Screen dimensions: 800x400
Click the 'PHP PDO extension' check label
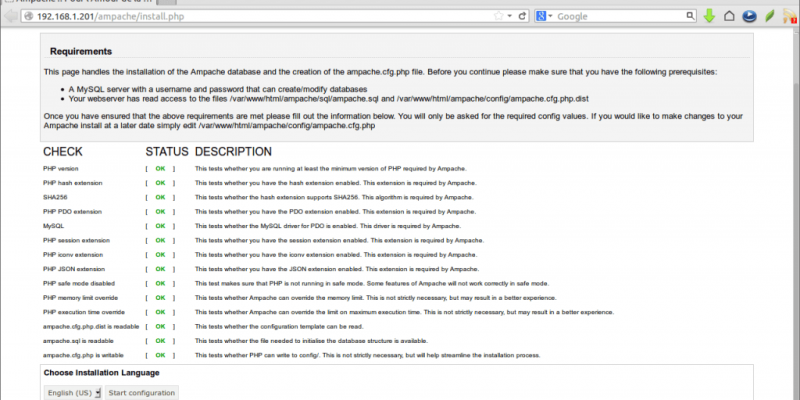tap(72, 211)
